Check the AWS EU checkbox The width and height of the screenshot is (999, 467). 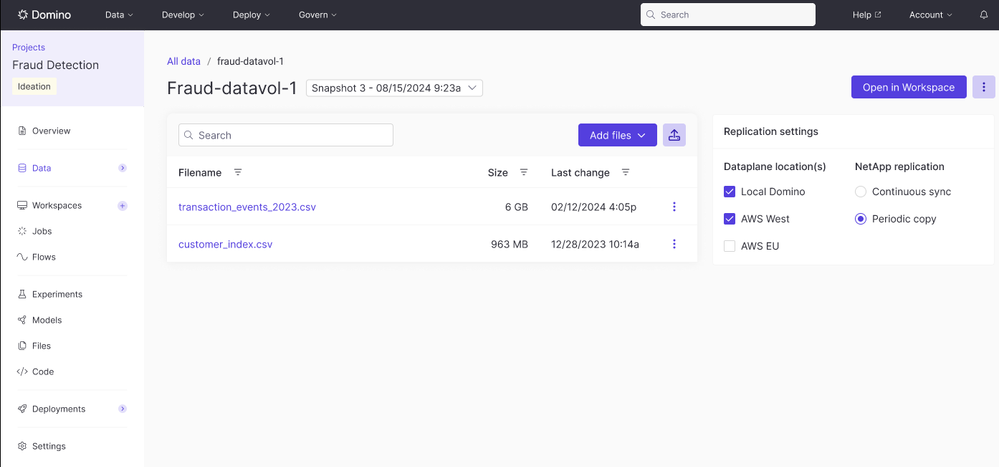[729, 246]
